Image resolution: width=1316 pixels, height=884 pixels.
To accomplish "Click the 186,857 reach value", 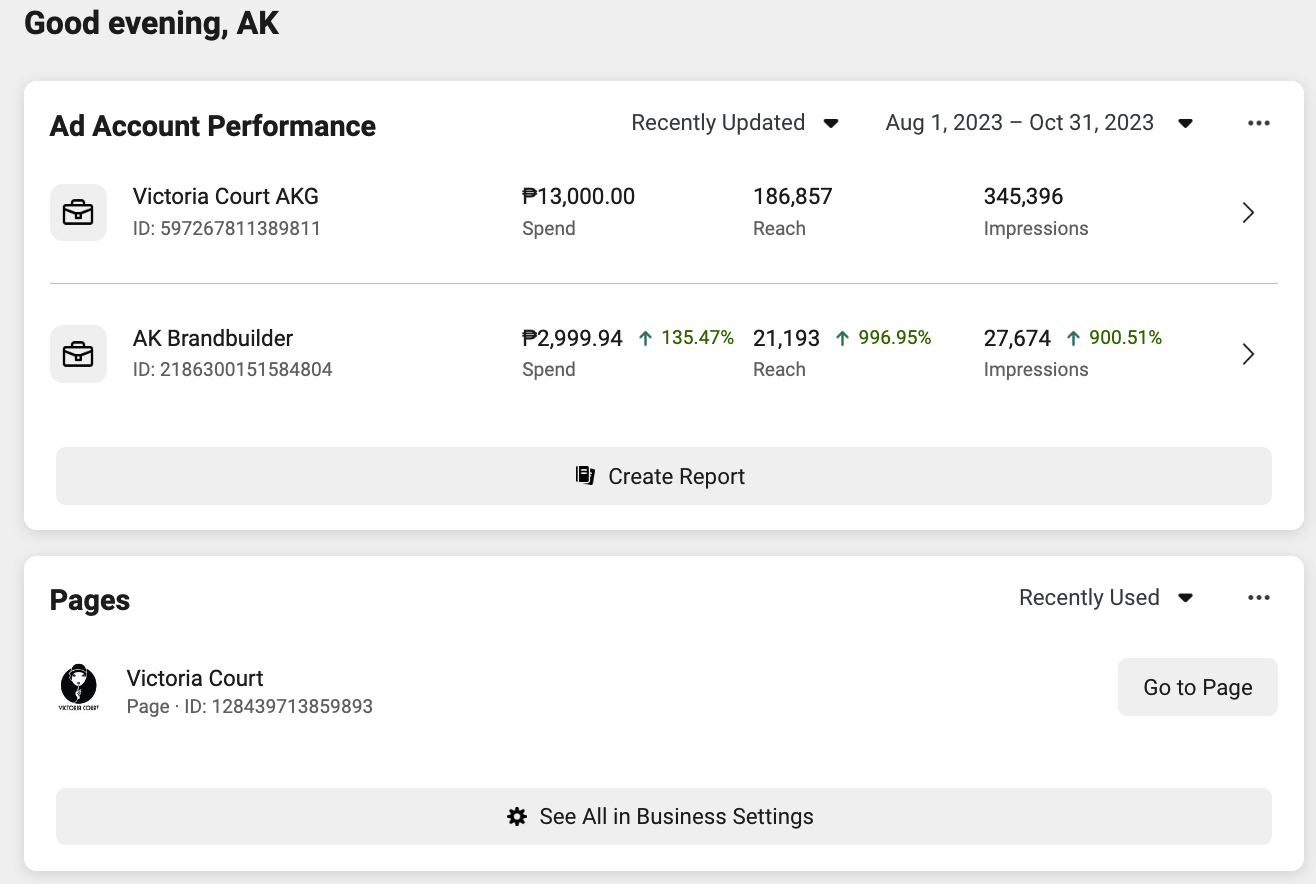I will [x=793, y=196].
